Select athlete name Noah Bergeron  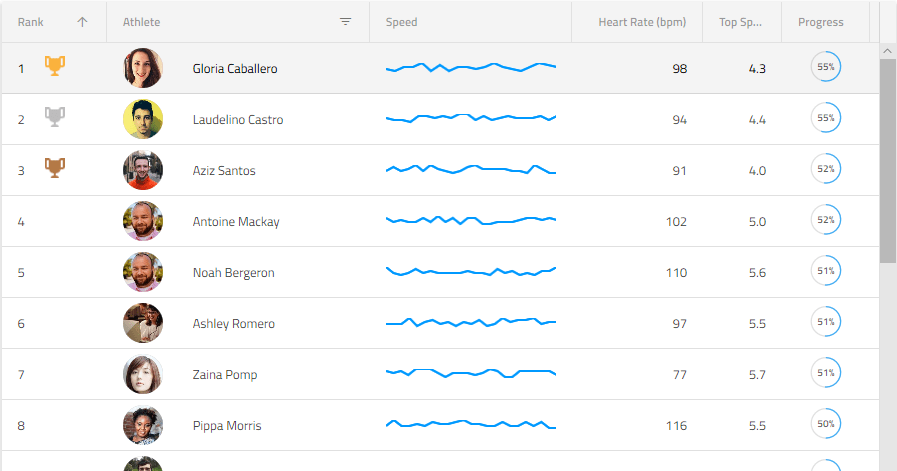233,273
